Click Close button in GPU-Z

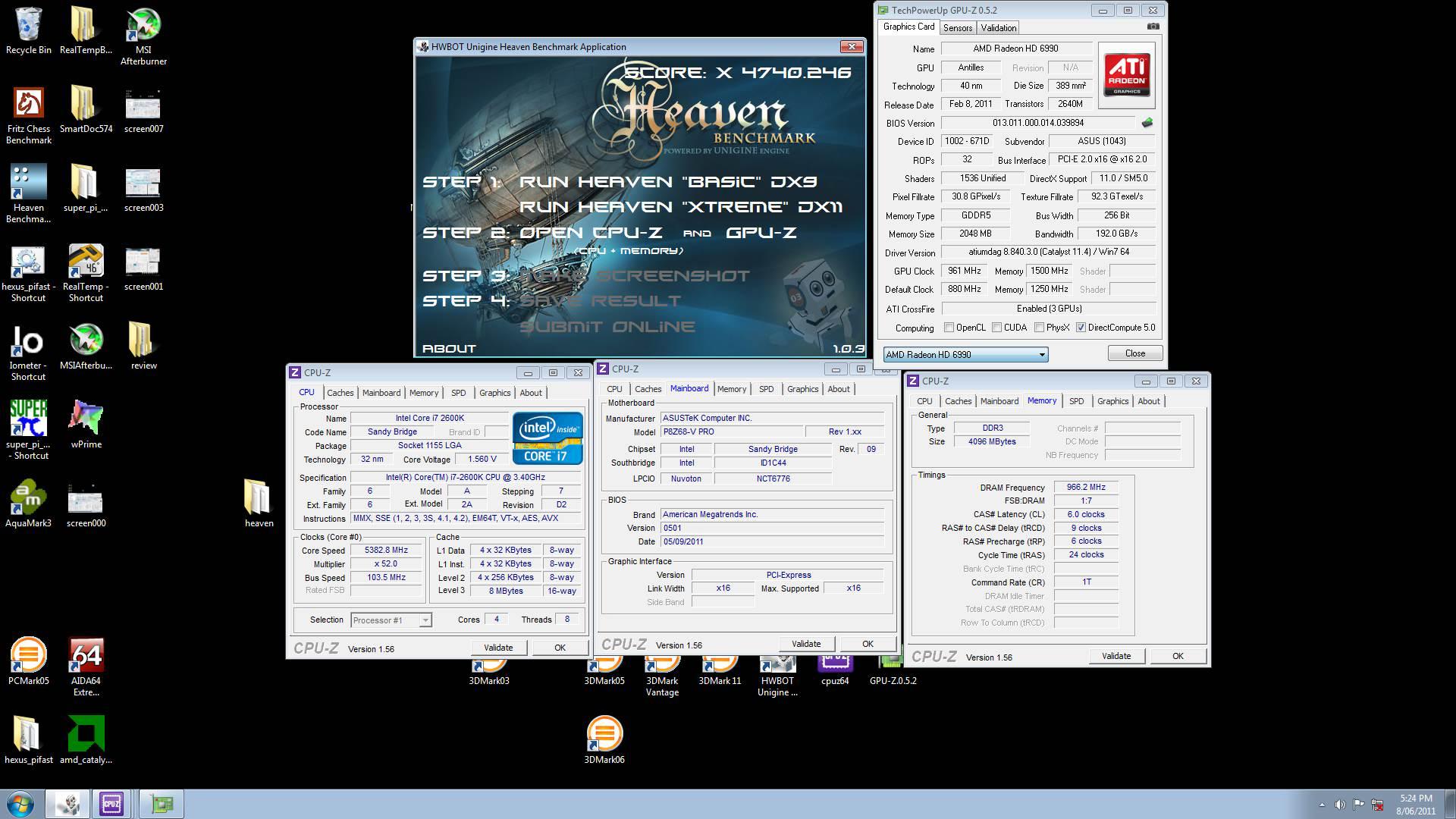pyautogui.click(x=1134, y=353)
